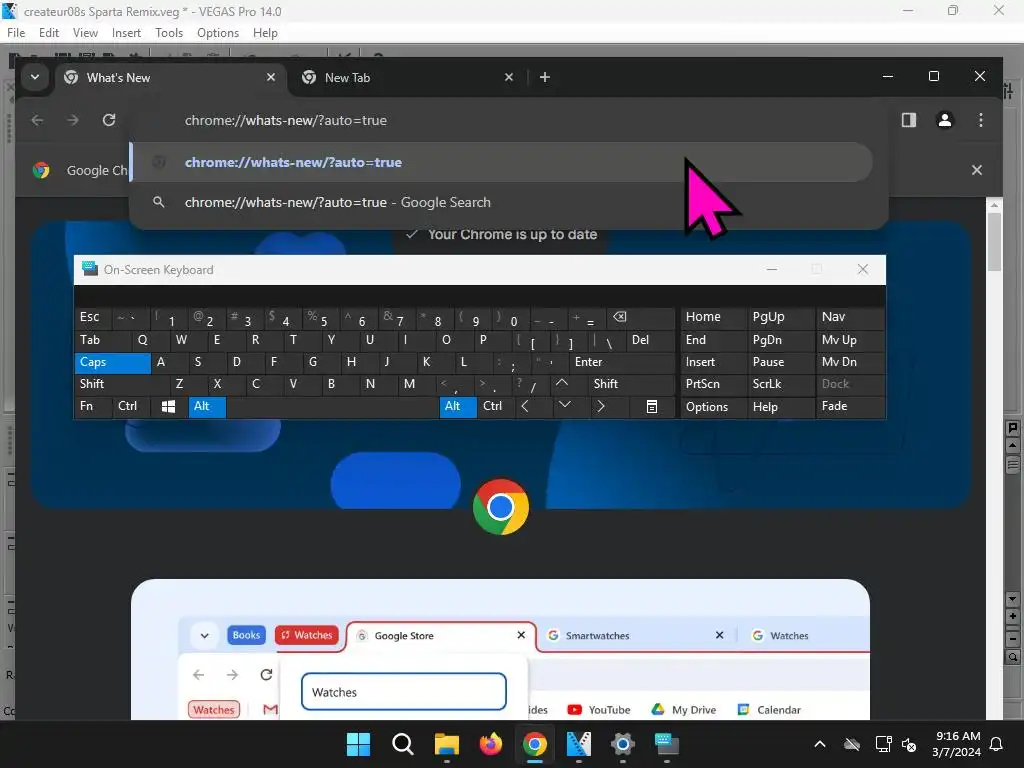The height and width of the screenshot is (768, 1024).
Task: Toggle the right Ctrl key
Action: click(x=496, y=406)
